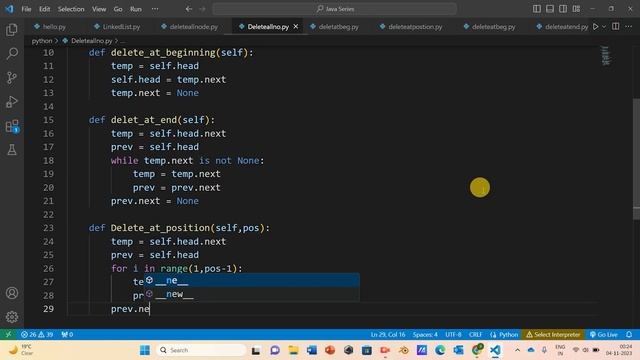
Task: Open the Explorer view in the activity bar
Action: [12, 30]
